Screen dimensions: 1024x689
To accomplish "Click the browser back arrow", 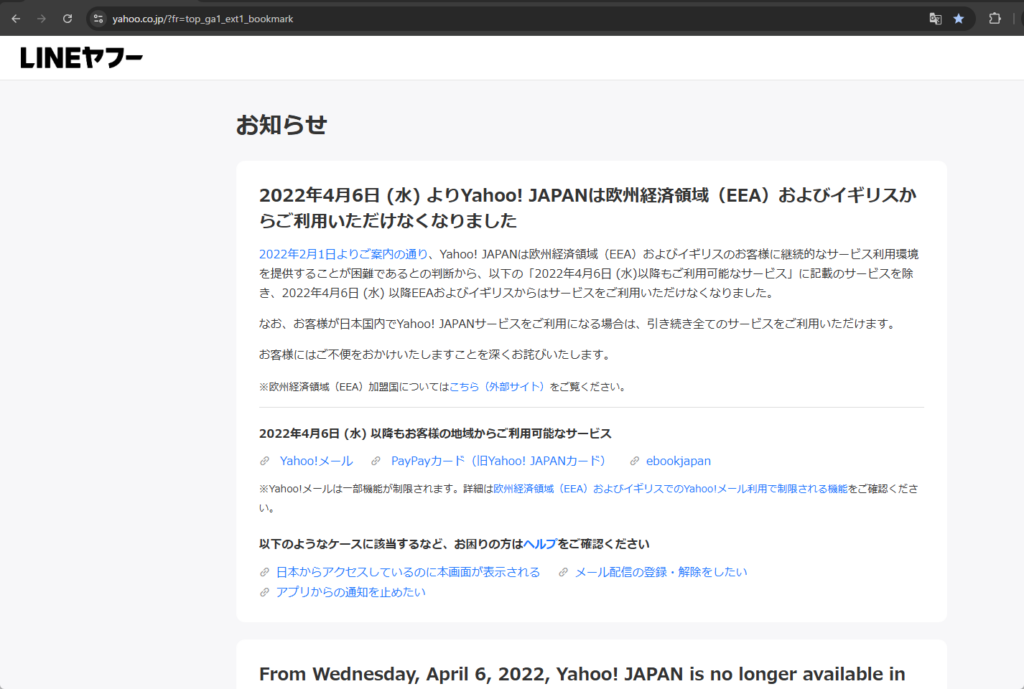I will point(16,19).
